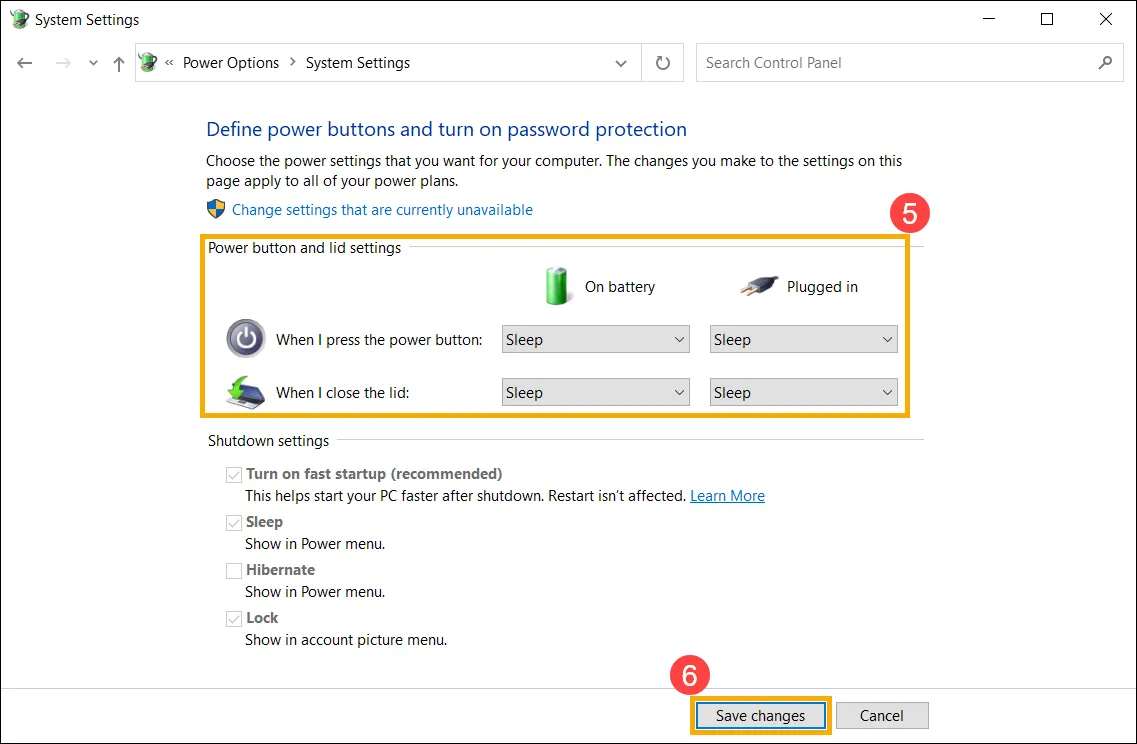Click the back navigation arrow
Image resolution: width=1137 pixels, height=744 pixels.
[24, 62]
